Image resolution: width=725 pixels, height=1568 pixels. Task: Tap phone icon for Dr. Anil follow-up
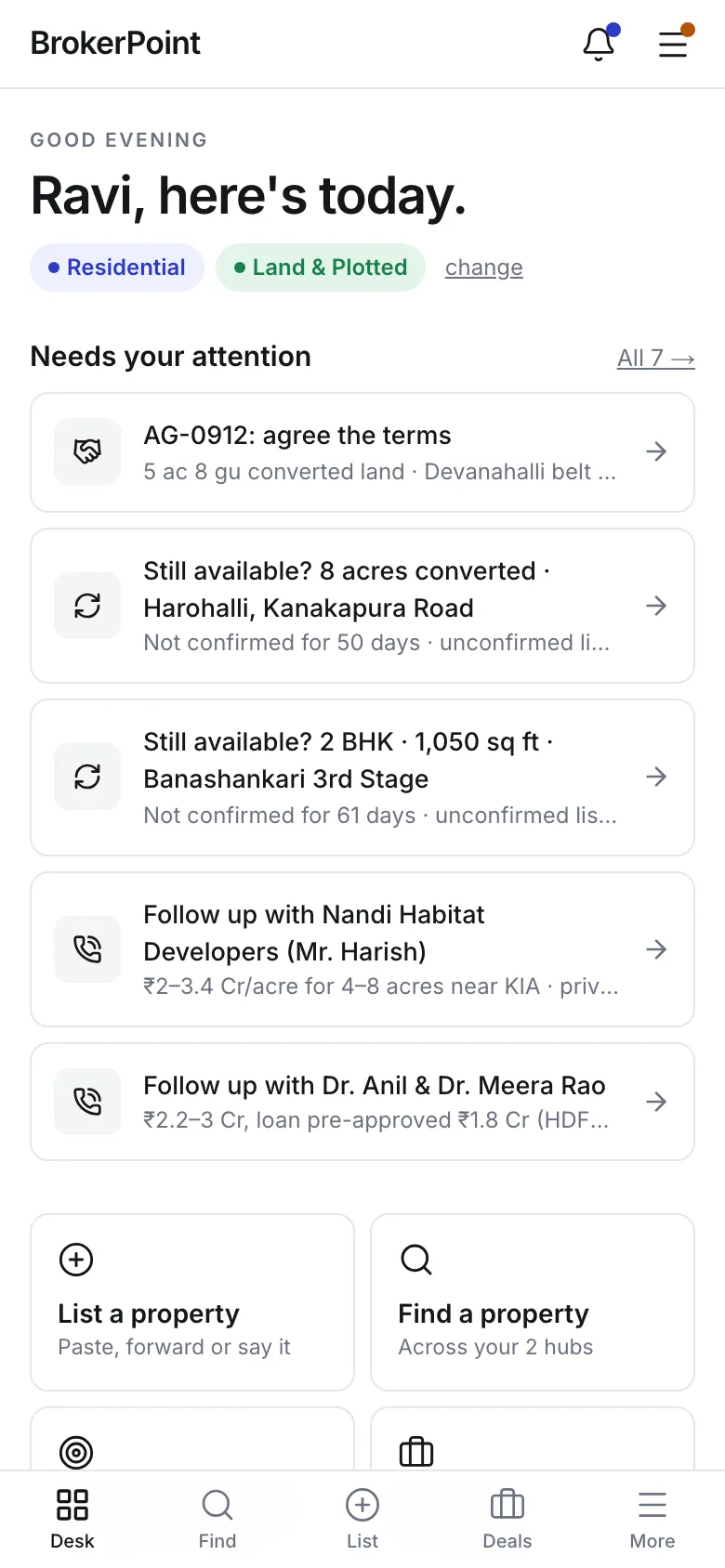click(x=87, y=1102)
